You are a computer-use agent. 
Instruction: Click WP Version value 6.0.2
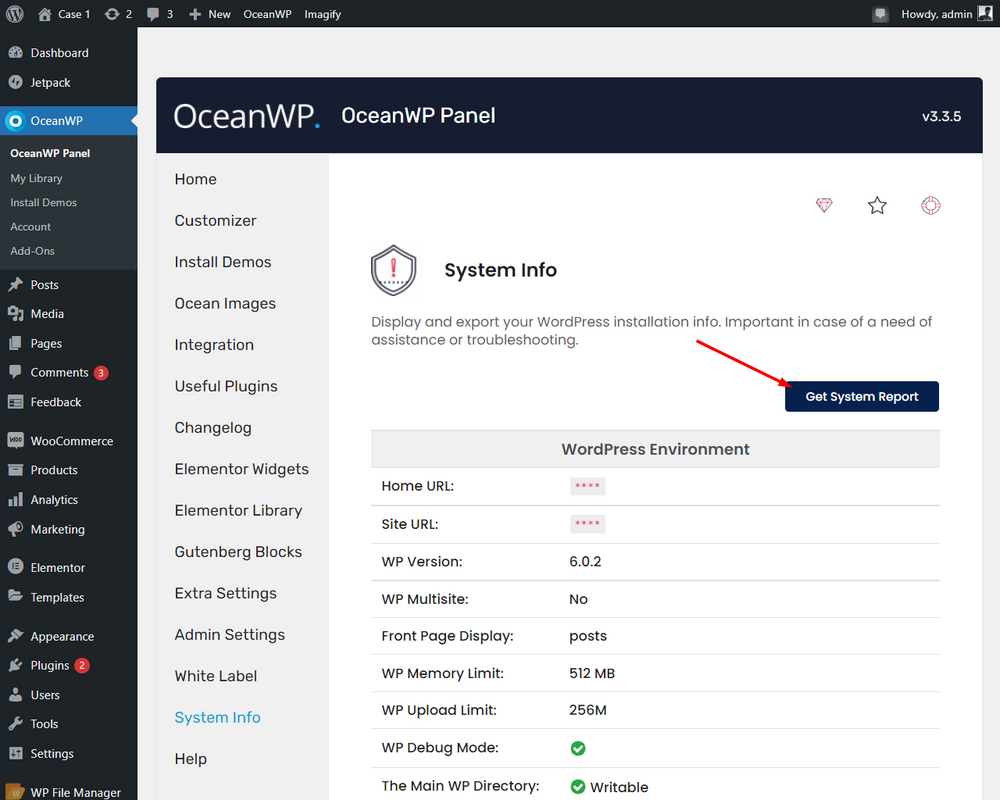[x=585, y=561]
